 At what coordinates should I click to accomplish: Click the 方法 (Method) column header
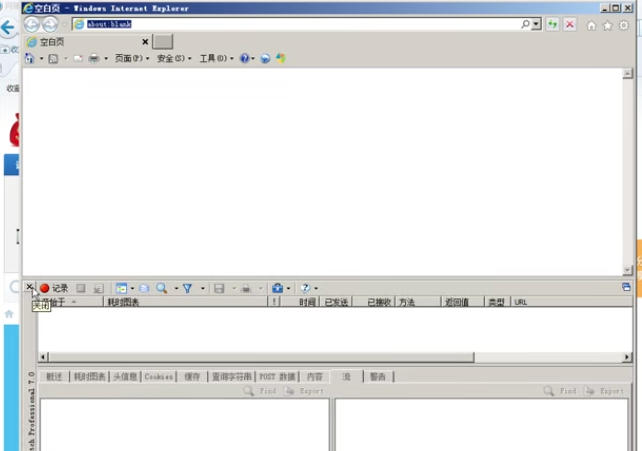(x=406, y=302)
